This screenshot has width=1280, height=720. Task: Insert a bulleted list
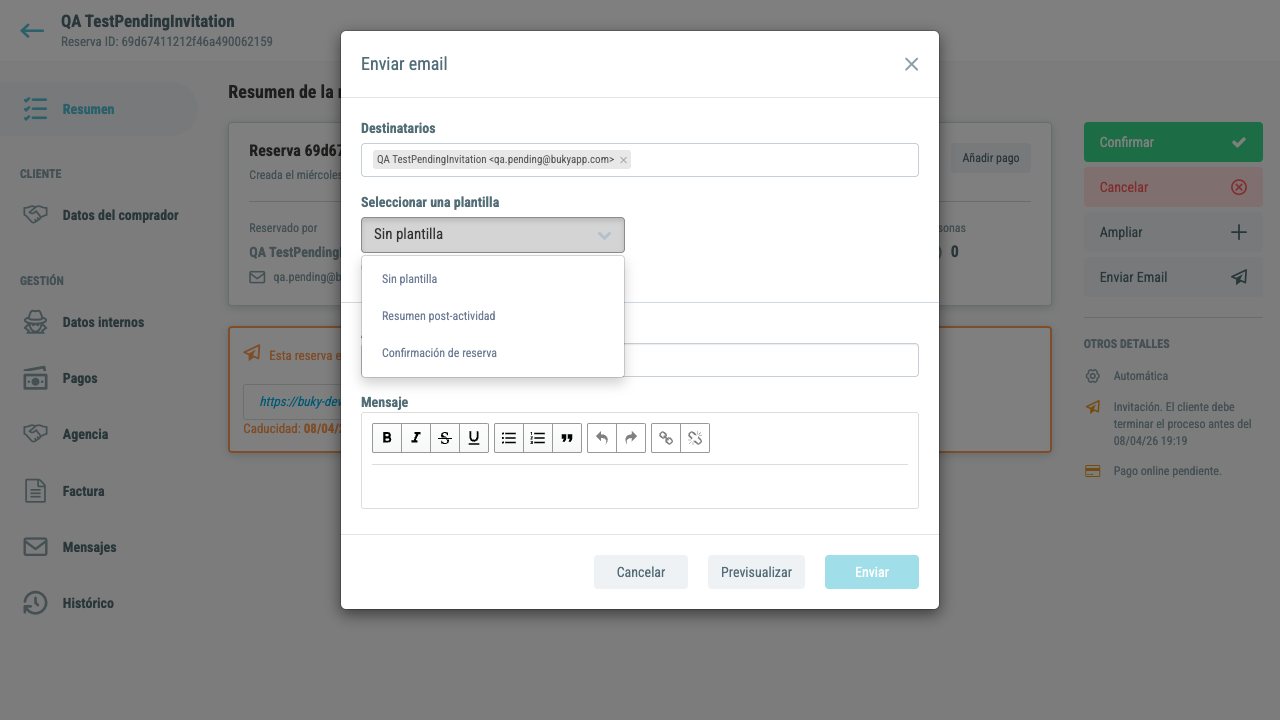click(x=509, y=438)
